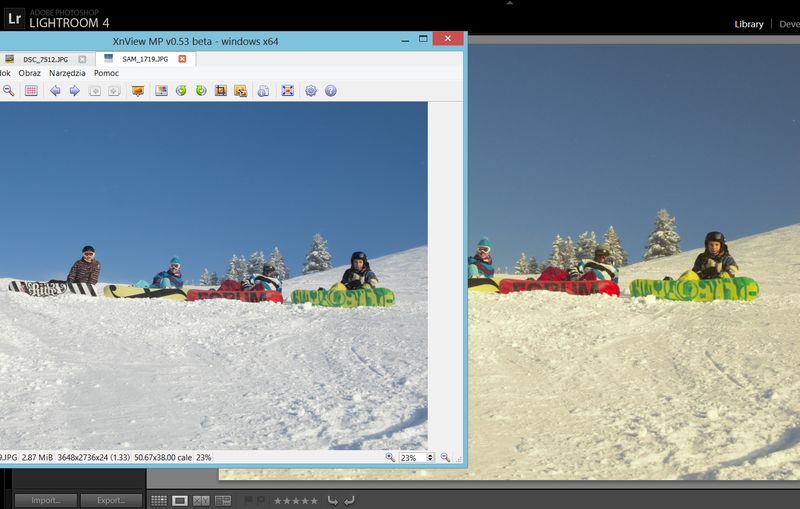Go to next image with right arrow

click(74, 91)
